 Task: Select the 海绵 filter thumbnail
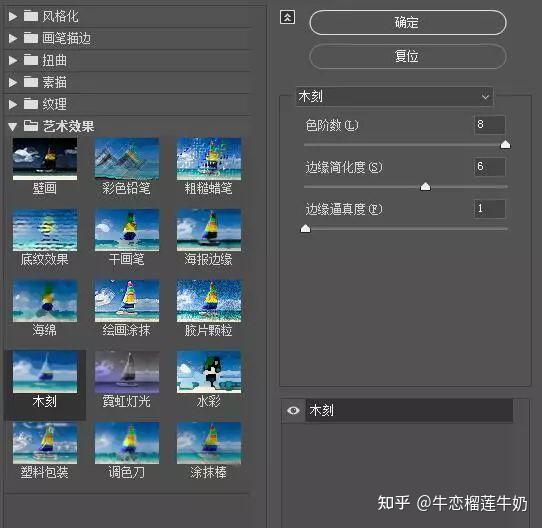pyautogui.click(x=45, y=301)
